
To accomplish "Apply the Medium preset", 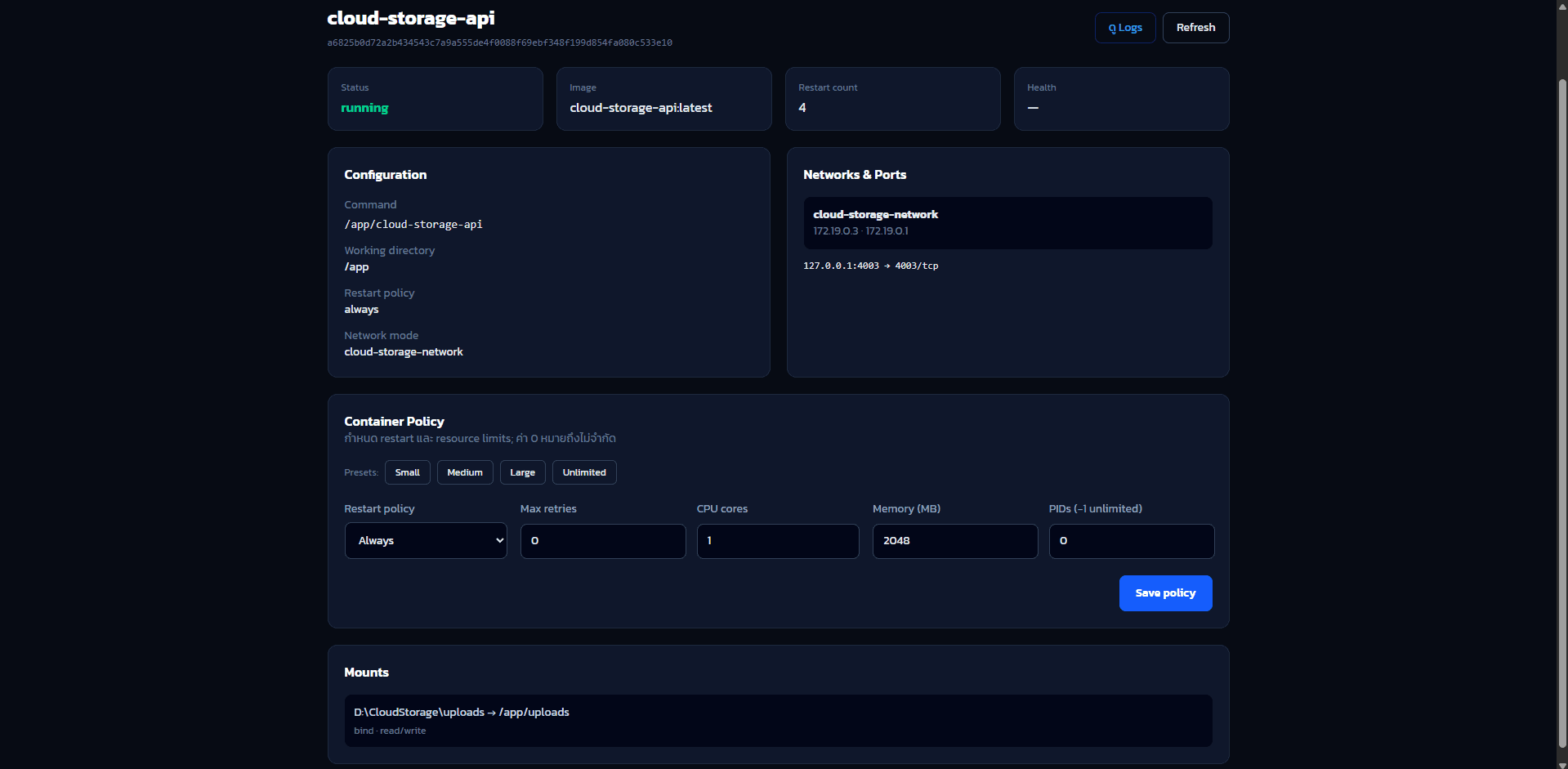I will point(465,472).
